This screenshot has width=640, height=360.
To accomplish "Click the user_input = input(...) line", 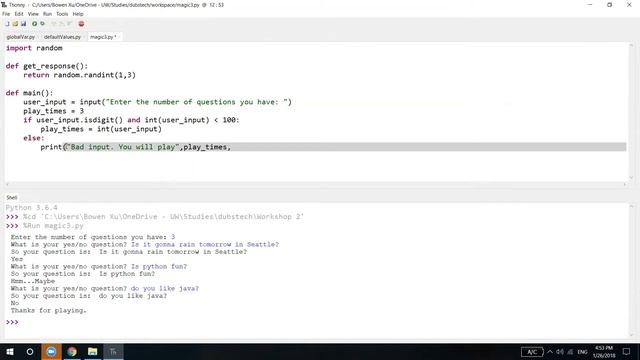I will tap(158, 102).
